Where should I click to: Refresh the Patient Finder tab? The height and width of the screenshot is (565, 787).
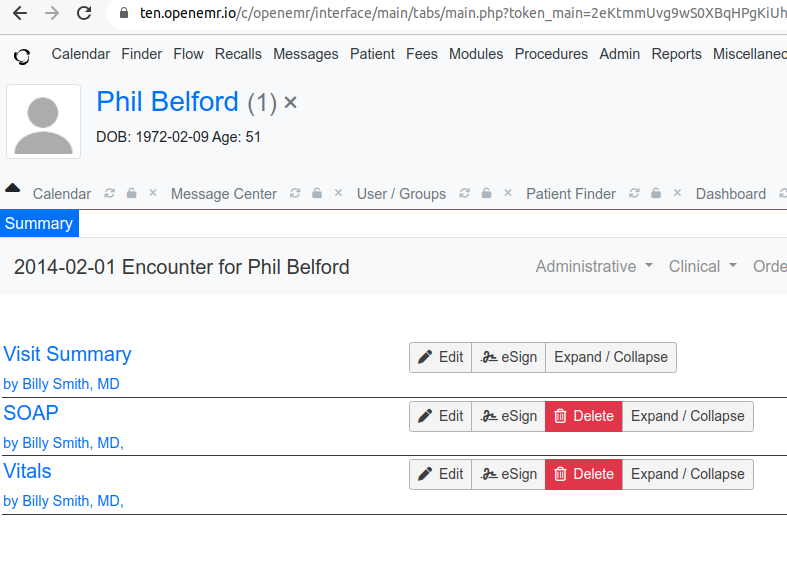(x=634, y=194)
